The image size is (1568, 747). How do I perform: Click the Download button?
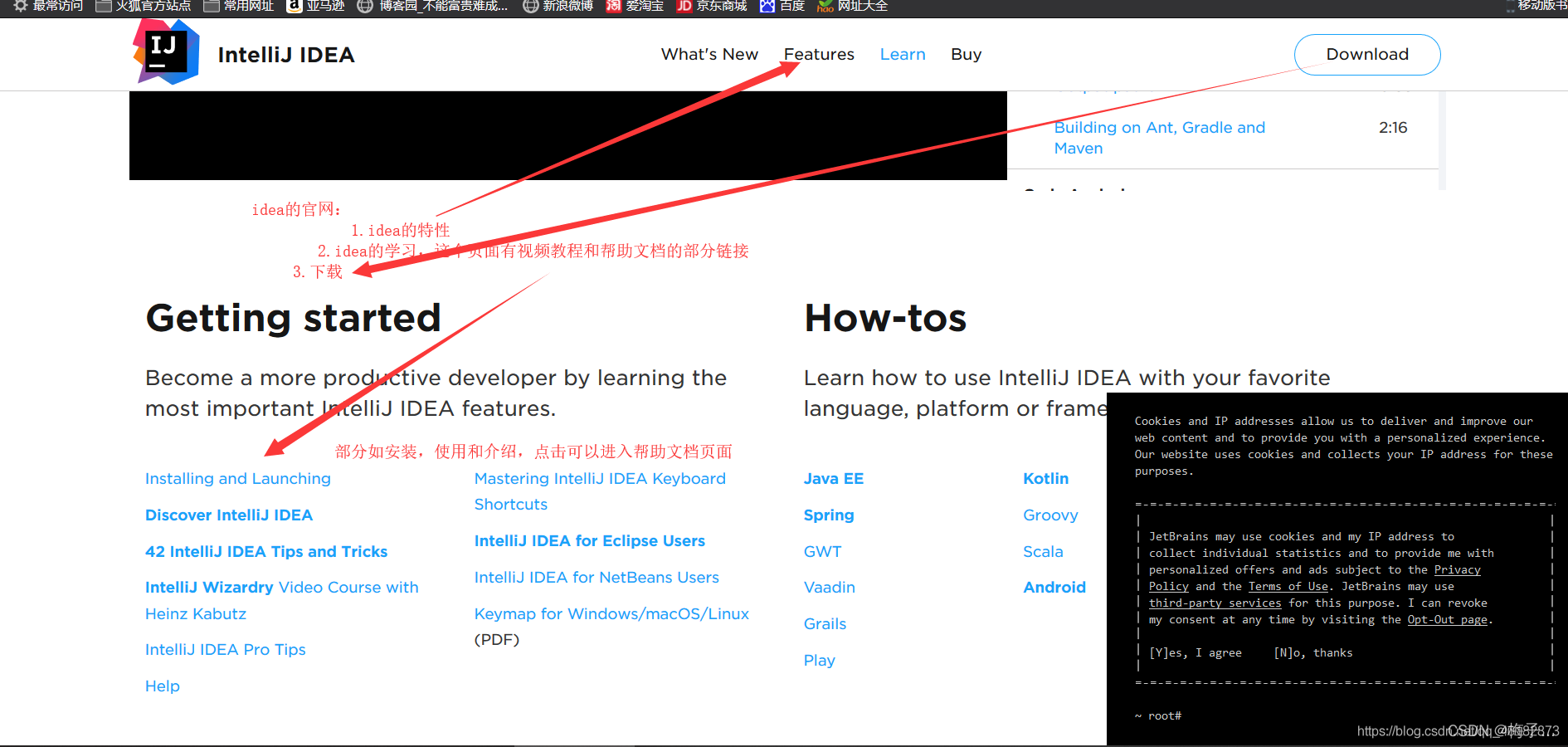pos(1367,55)
